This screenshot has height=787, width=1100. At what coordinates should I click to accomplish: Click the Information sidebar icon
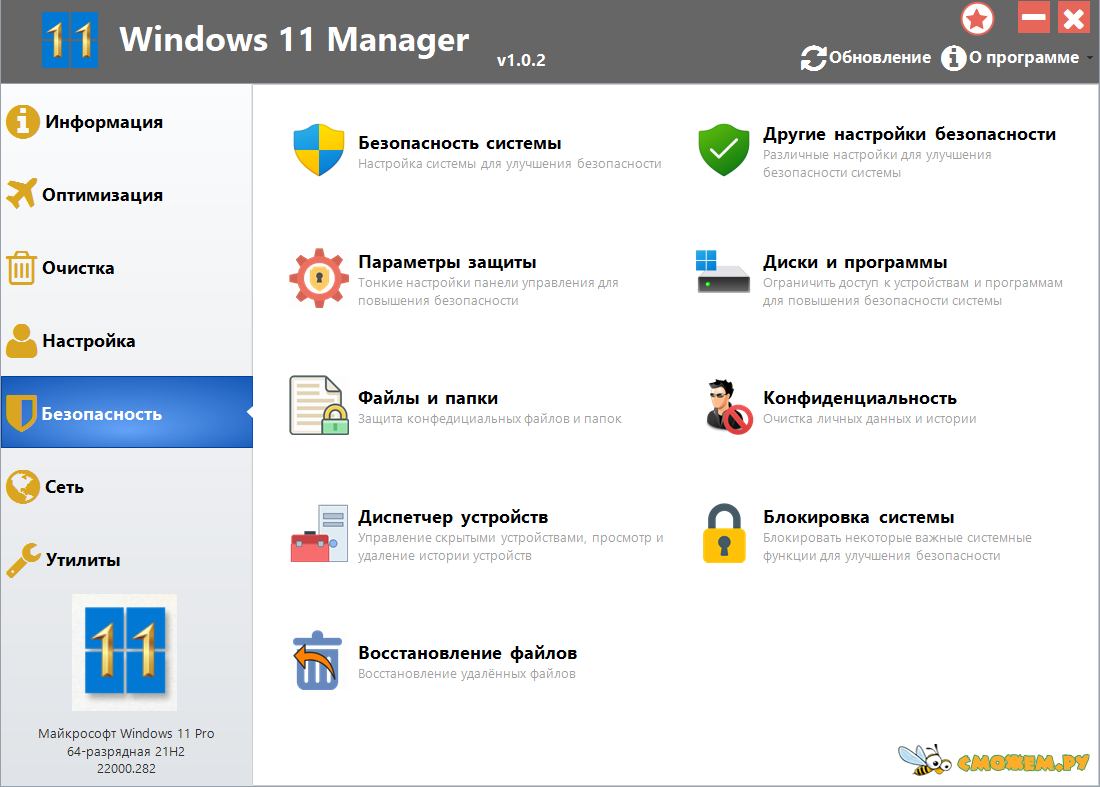22,122
